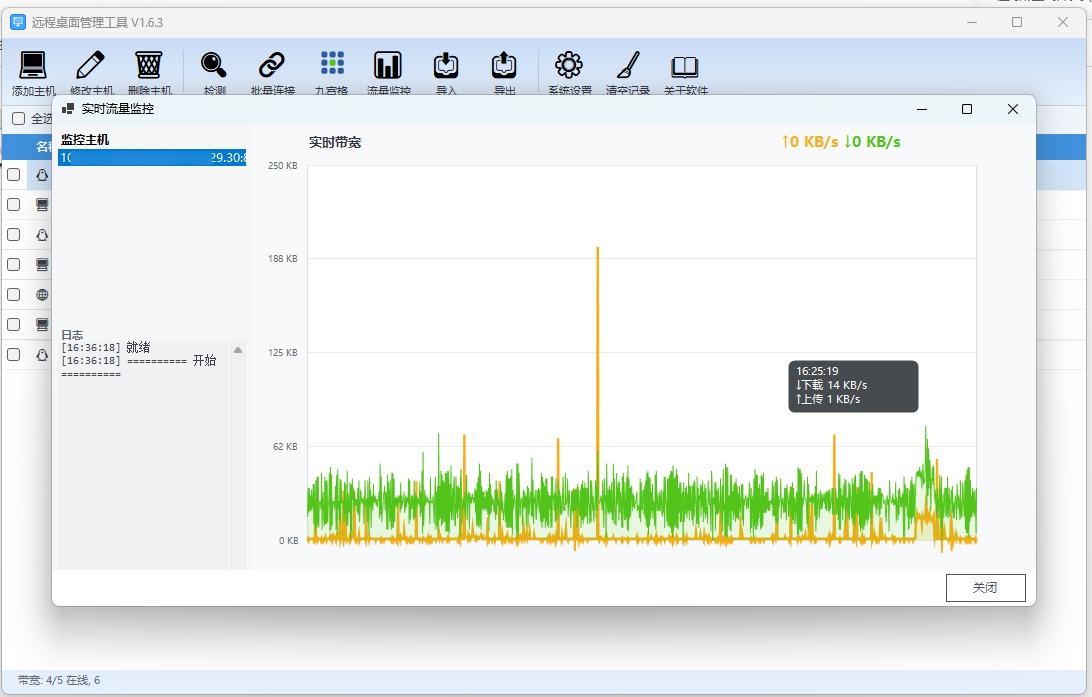Viewport: 1092px width, 697px height.
Task: Click the orange upload speed ↑0 KB/s
Action: point(810,142)
